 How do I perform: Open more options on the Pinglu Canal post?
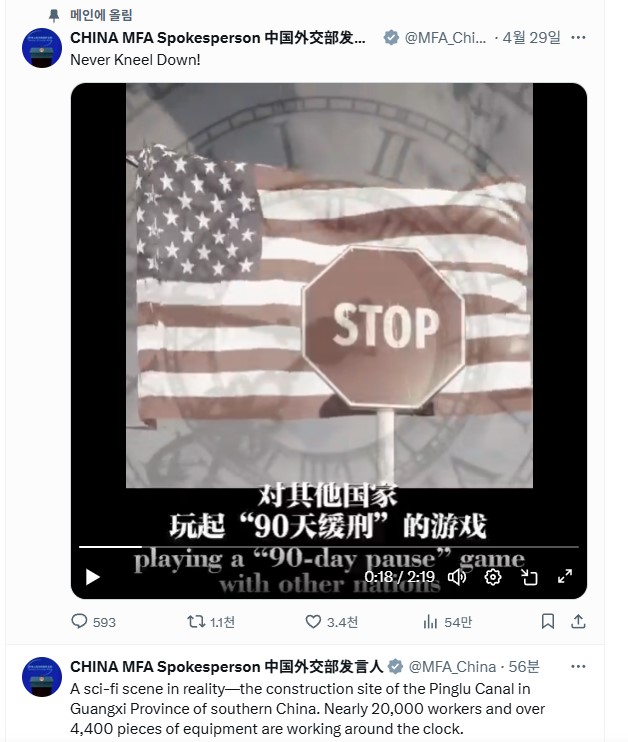point(578,667)
